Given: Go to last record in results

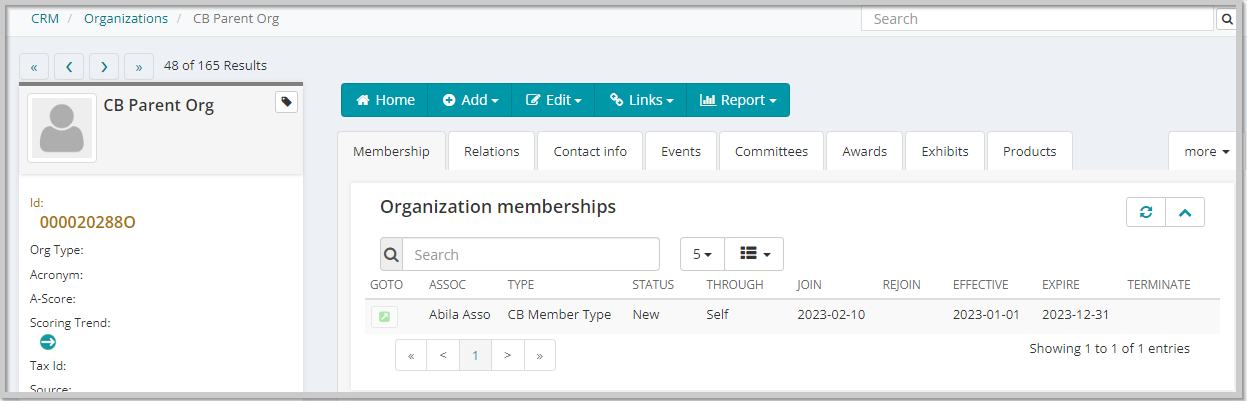Looking at the screenshot, I should [x=138, y=67].
